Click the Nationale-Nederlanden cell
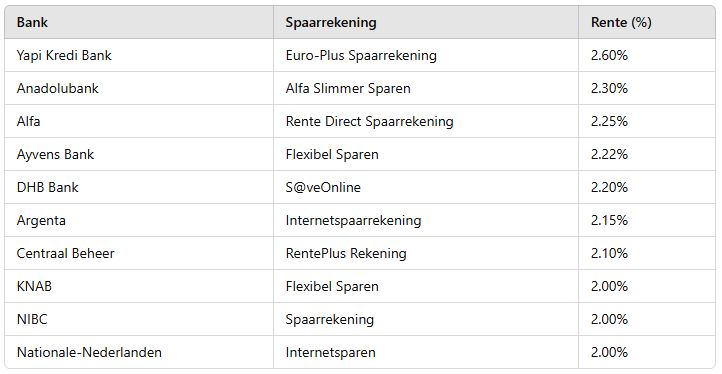Screen dimensions: 722x374 pyautogui.click(x=139, y=352)
